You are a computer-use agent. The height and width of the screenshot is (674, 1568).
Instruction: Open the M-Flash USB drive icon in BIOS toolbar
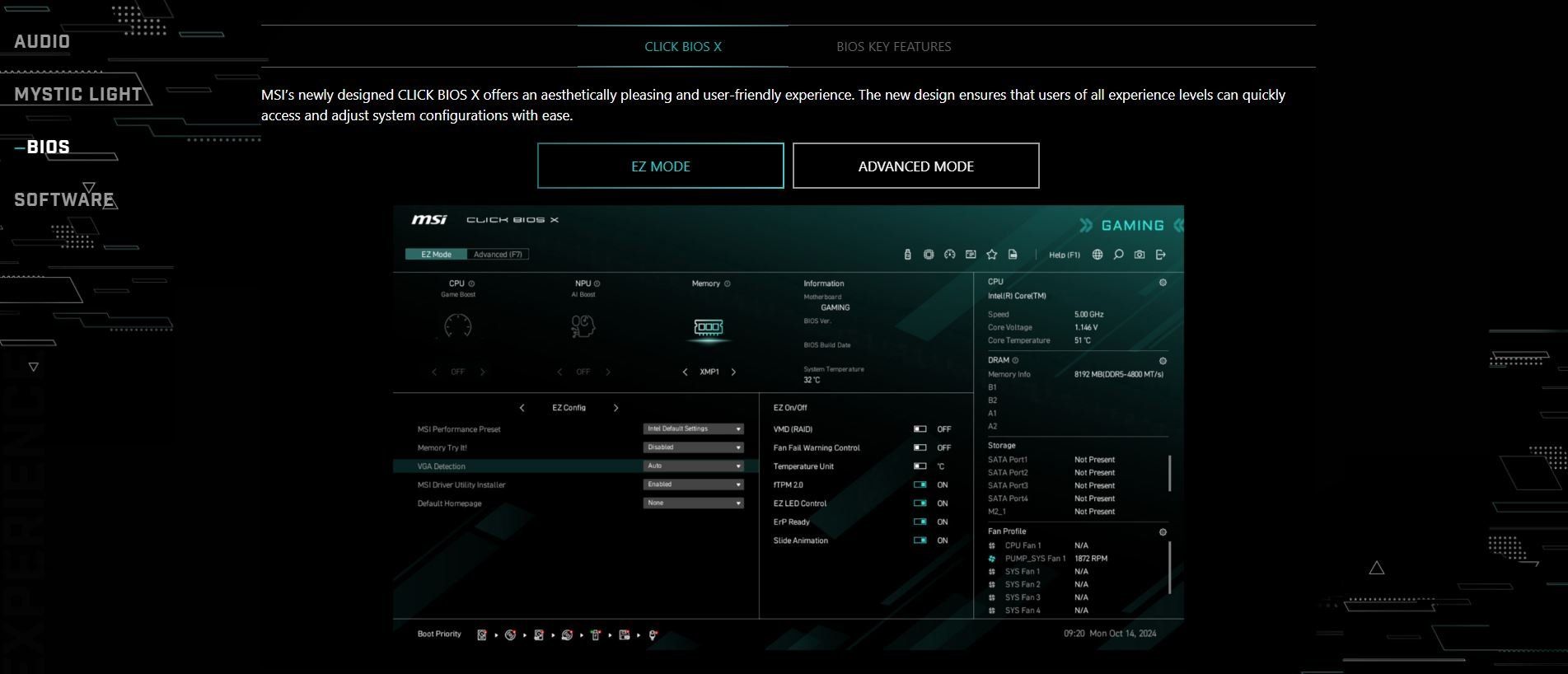(x=907, y=255)
